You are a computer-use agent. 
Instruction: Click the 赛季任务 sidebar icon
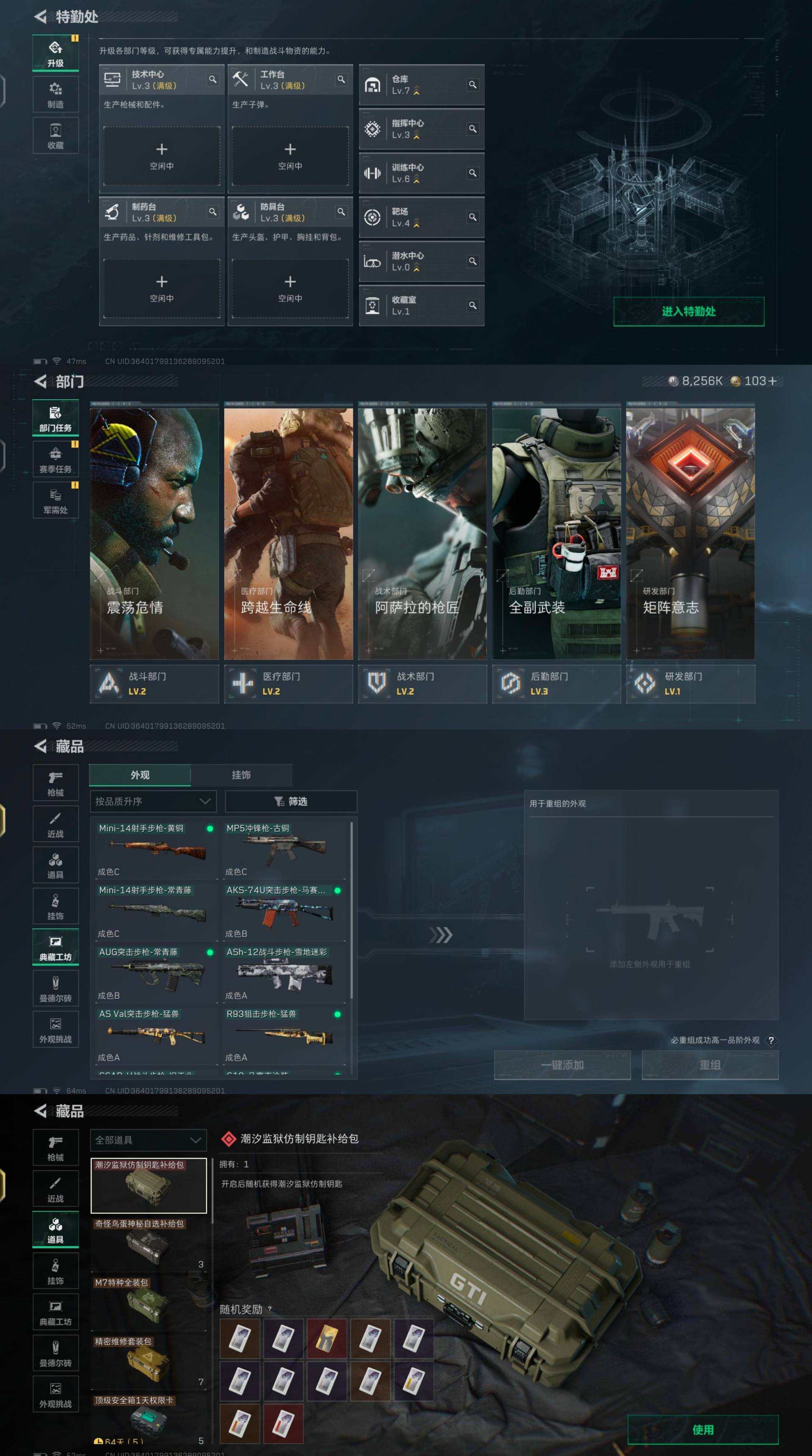pyautogui.click(x=55, y=460)
